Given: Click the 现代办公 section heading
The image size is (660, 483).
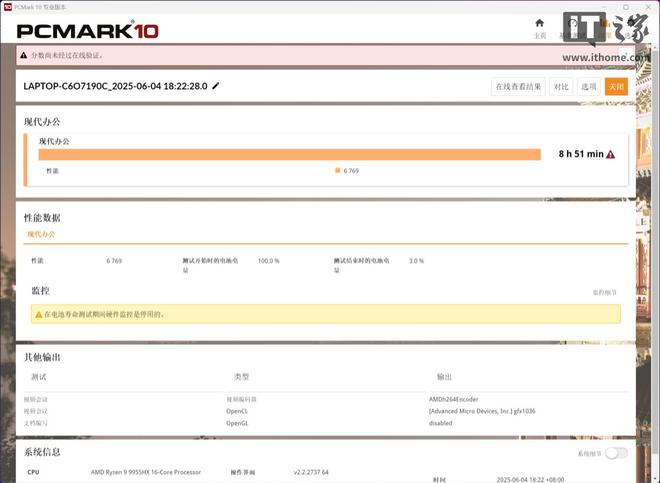Looking at the screenshot, I should point(42,122).
